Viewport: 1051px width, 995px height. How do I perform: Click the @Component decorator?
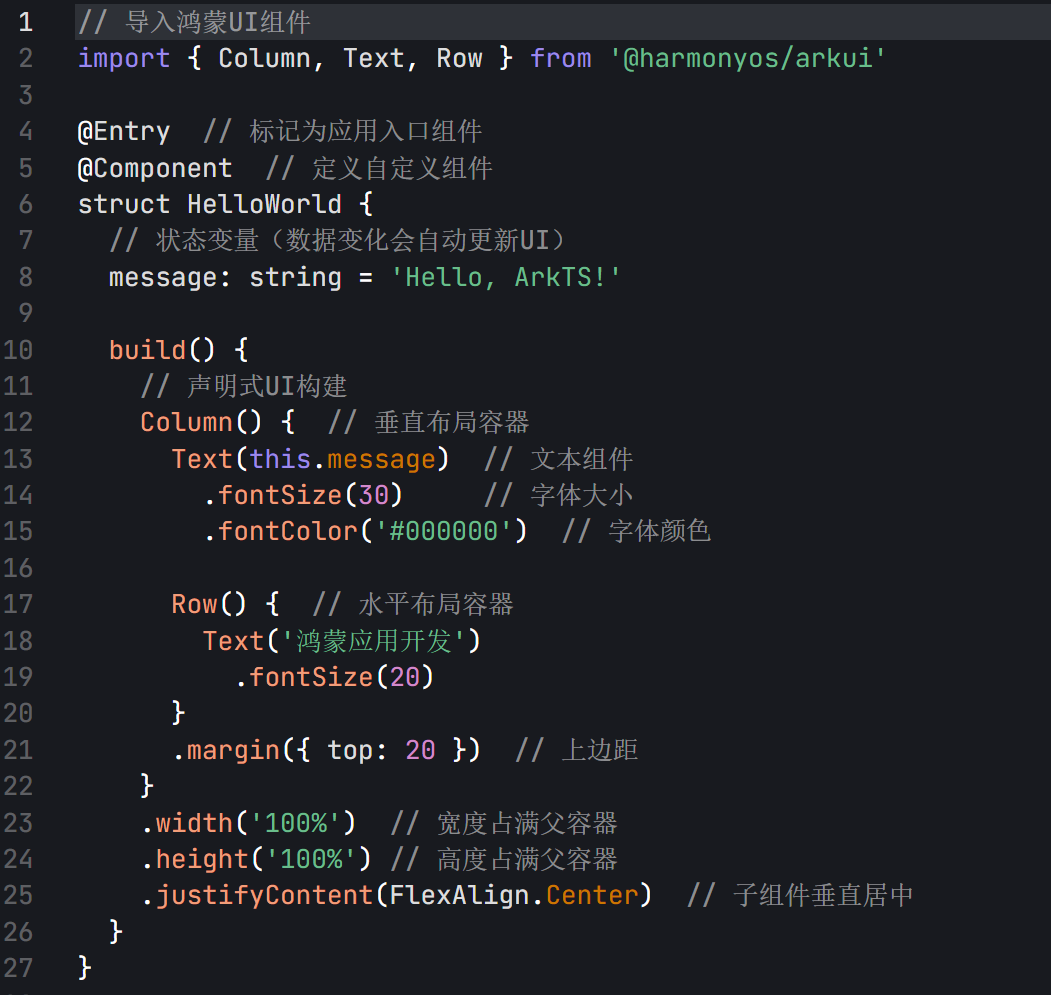[155, 168]
